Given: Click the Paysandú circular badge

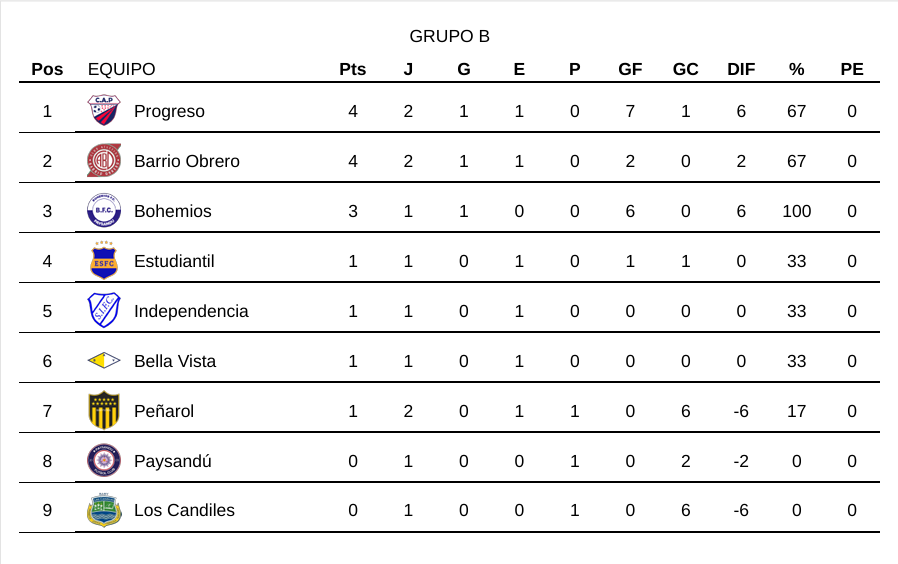Looking at the screenshot, I should click(104, 461).
